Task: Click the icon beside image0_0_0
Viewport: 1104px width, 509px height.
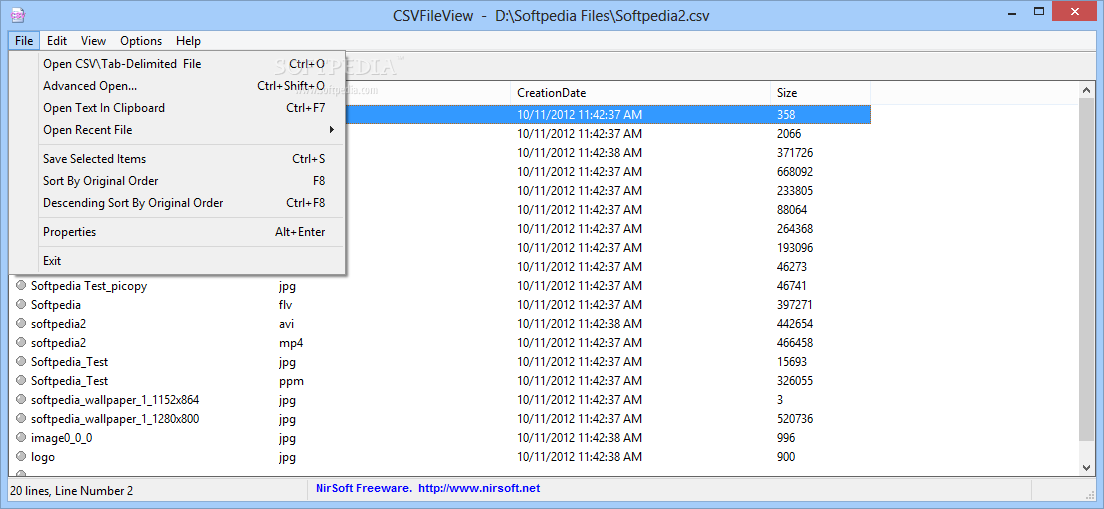Action: coord(21,438)
